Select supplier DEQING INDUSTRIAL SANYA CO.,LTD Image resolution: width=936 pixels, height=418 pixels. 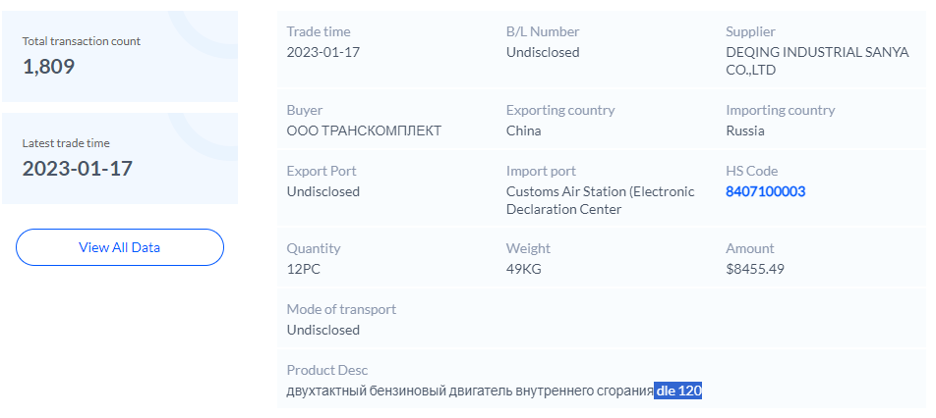pos(817,61)
